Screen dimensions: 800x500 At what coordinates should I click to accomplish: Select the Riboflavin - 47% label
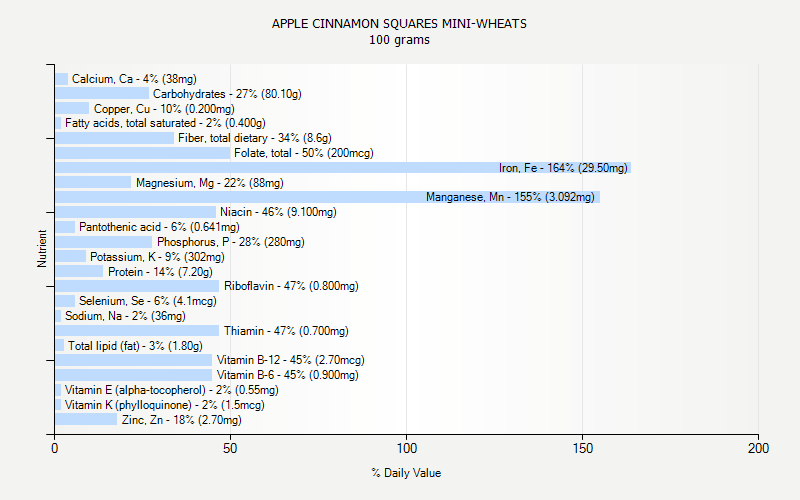click(x=291, y=286)
